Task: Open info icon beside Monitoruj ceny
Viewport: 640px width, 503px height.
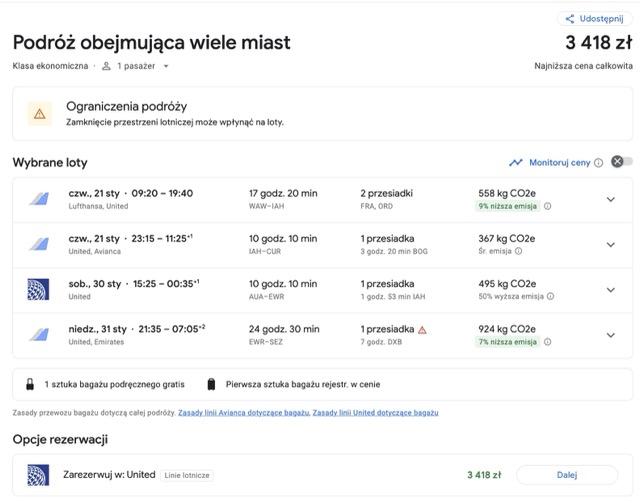Action: 598,163
